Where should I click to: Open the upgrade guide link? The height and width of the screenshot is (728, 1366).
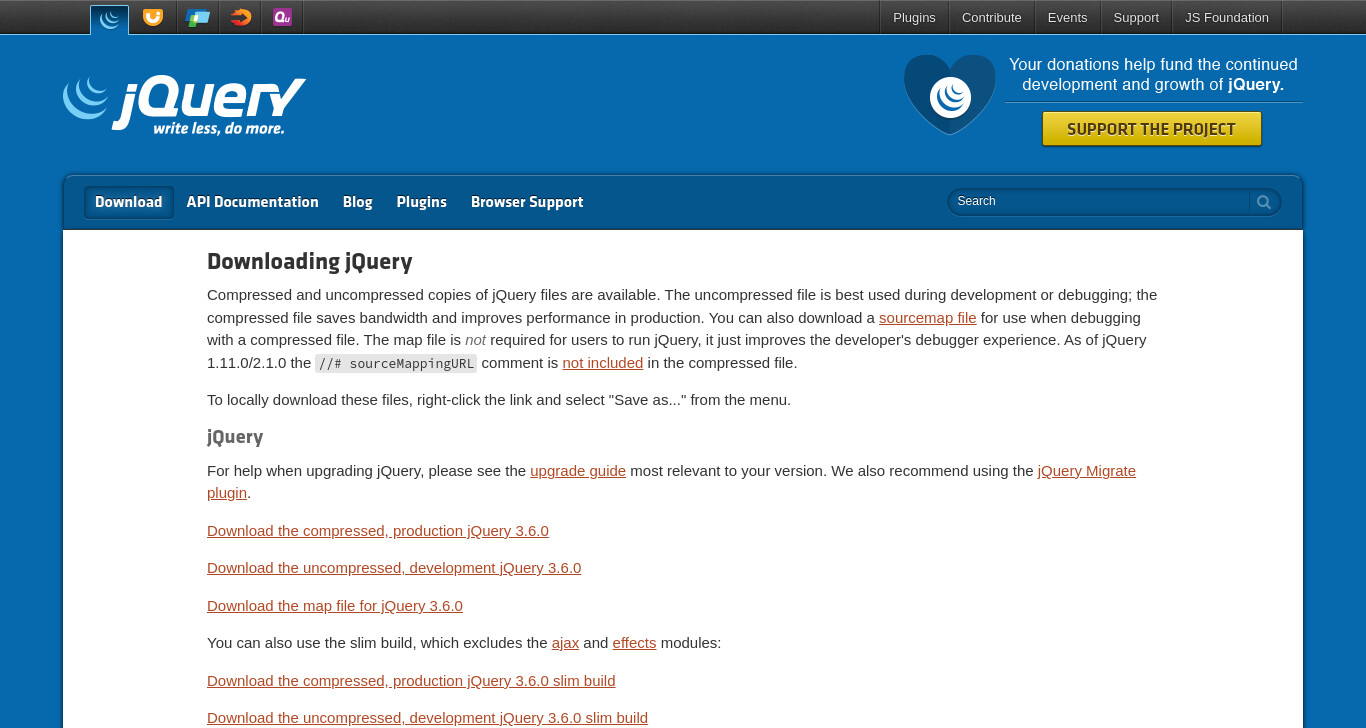578,471
